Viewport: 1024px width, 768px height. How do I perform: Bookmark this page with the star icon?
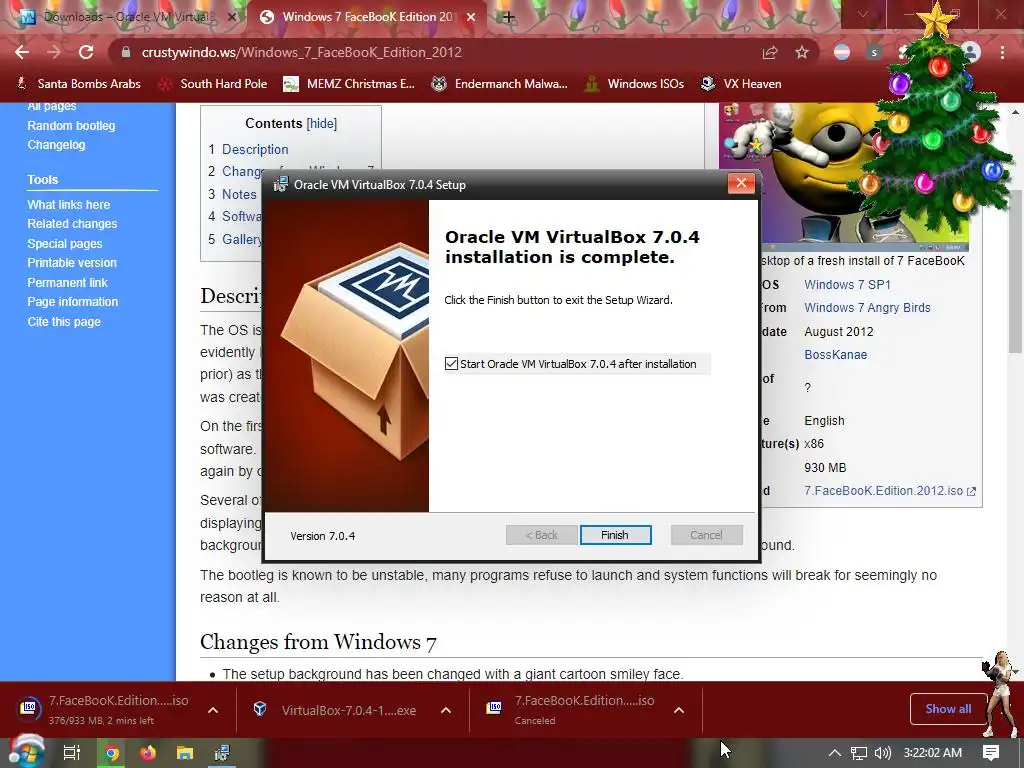(802, 52)
